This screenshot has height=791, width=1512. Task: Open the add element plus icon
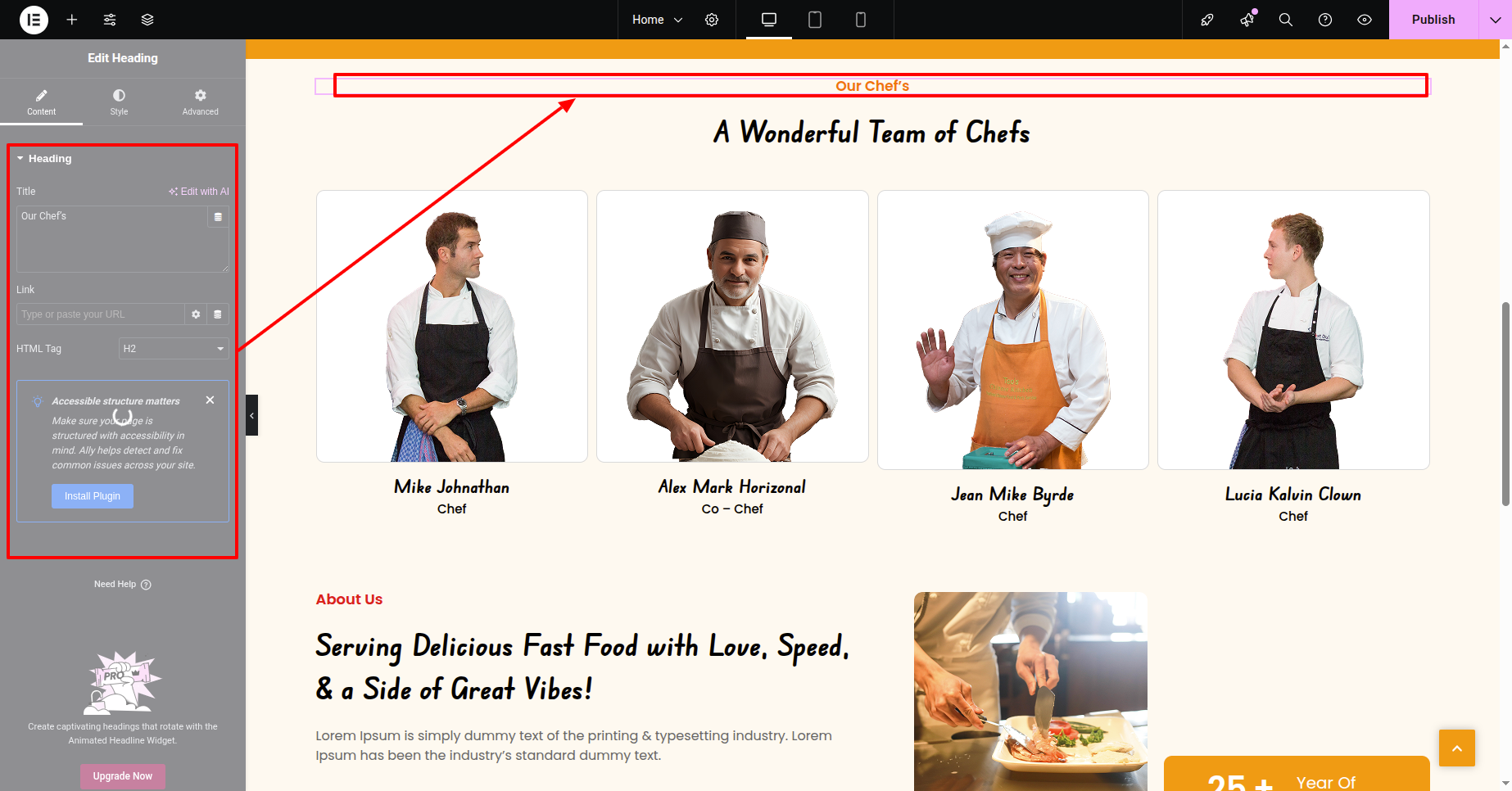(x=72, y=20)
